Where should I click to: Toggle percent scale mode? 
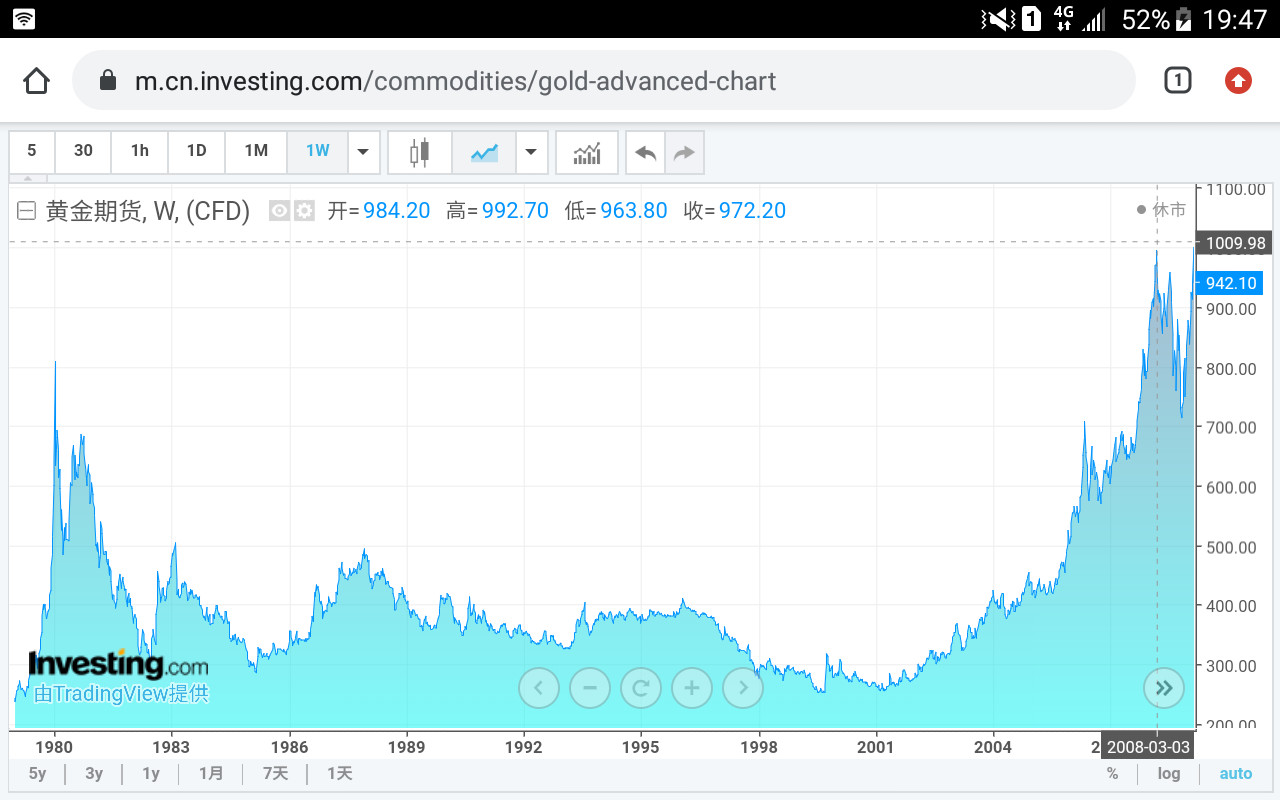(1112, 773)
